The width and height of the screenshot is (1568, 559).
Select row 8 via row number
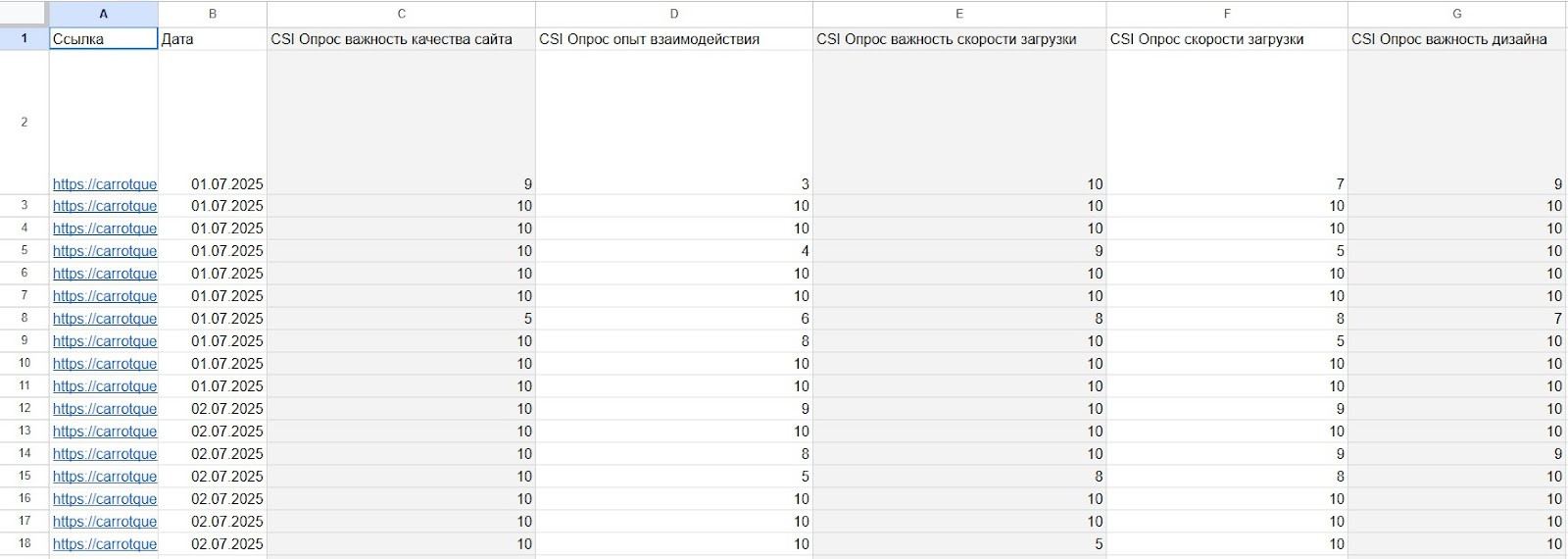pyautogui.click(x=24, y=318)
